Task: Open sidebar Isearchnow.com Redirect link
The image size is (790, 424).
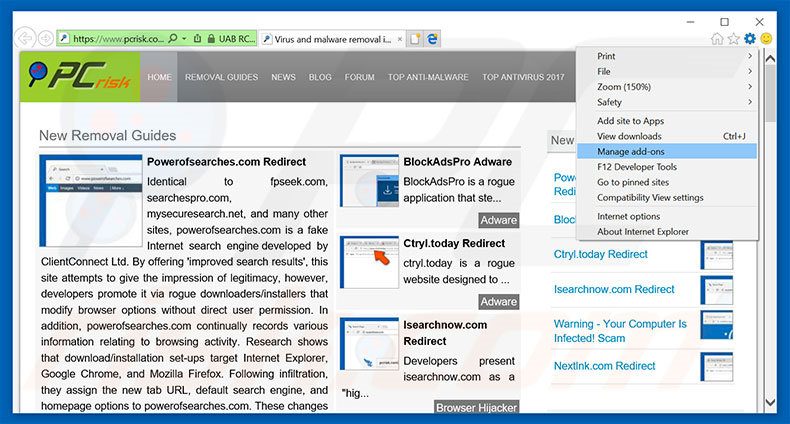Action: pos(614,290)
